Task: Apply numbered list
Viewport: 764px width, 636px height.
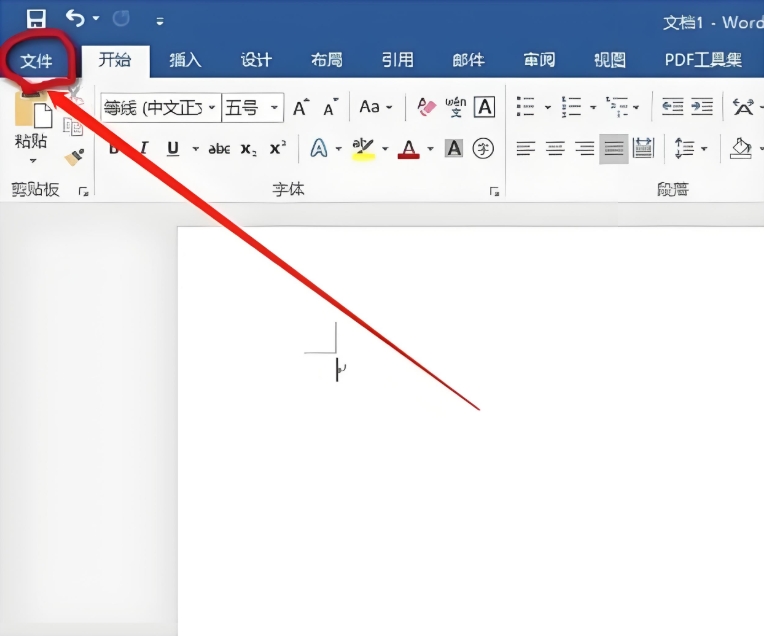Action: coord(571,106)
